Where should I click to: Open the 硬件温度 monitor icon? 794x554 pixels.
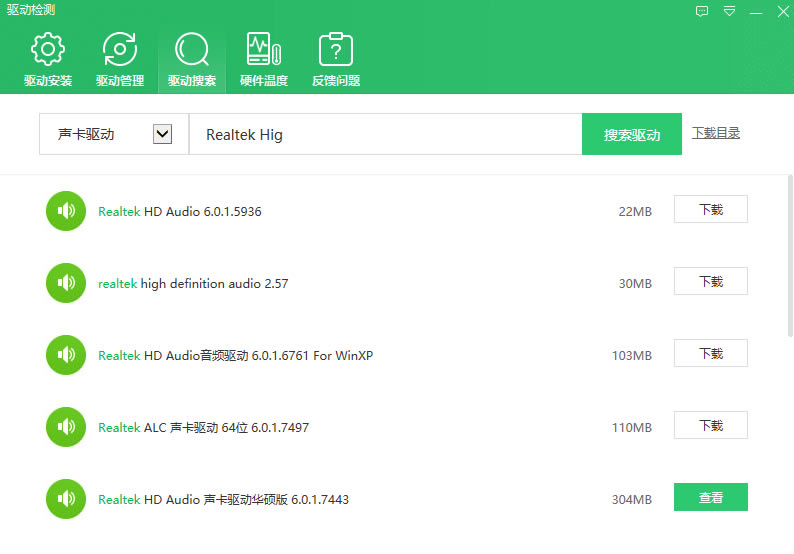(x=264, y=49)
